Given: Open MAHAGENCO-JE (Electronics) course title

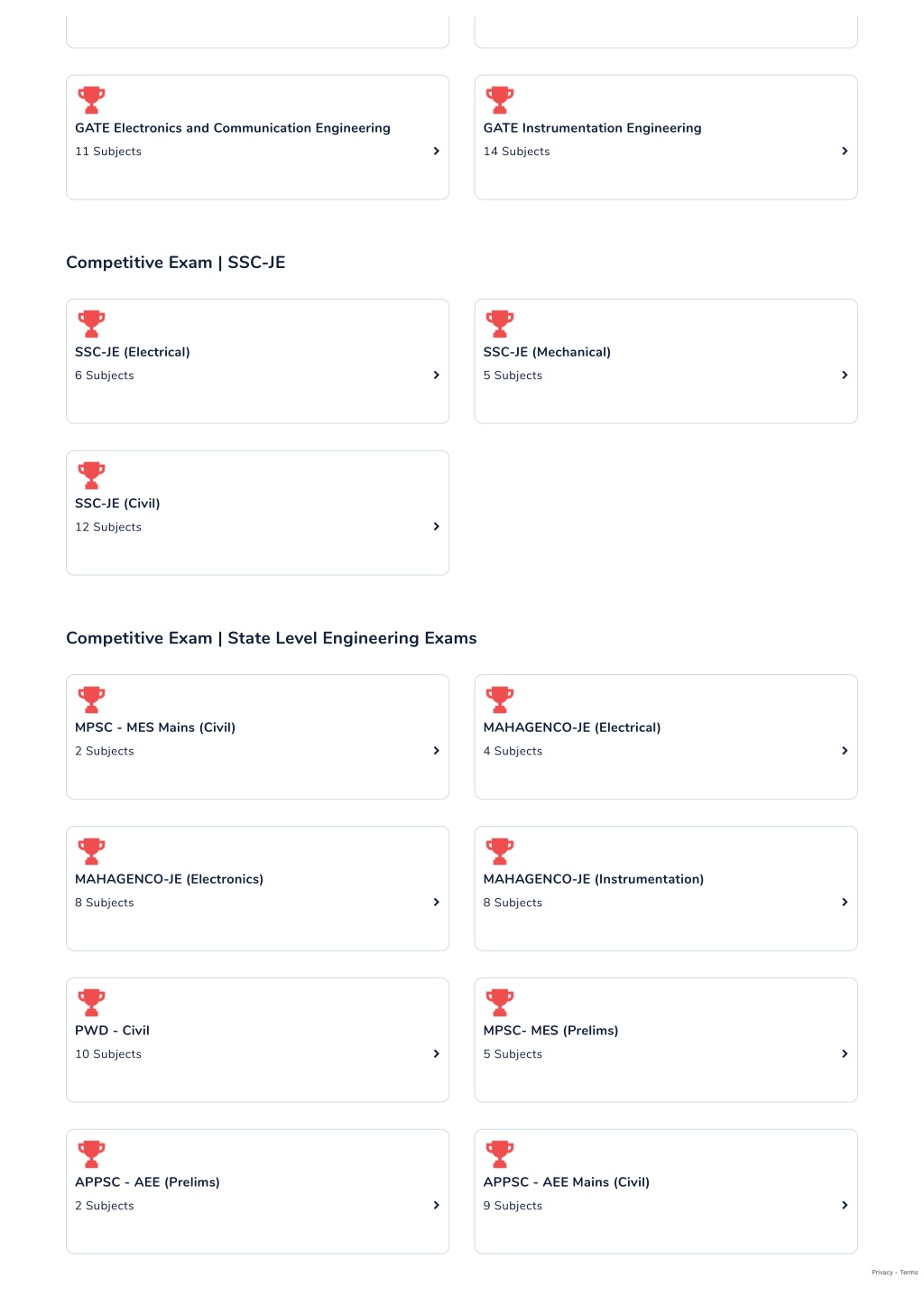Looking at the screenshot, I should tap(169, 879).
